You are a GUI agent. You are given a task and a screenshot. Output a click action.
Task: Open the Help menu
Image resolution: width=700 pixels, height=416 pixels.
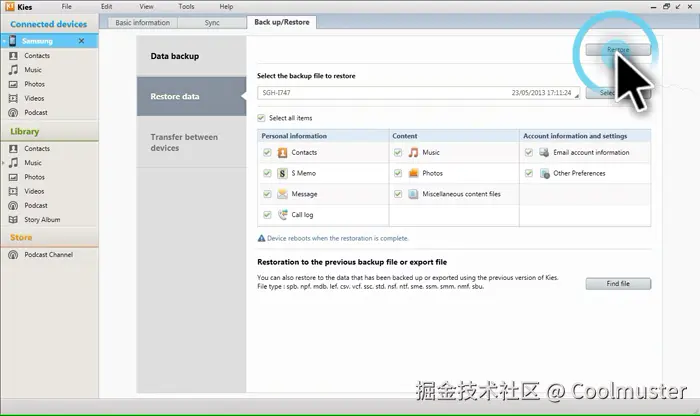click(x=226, y=7)
